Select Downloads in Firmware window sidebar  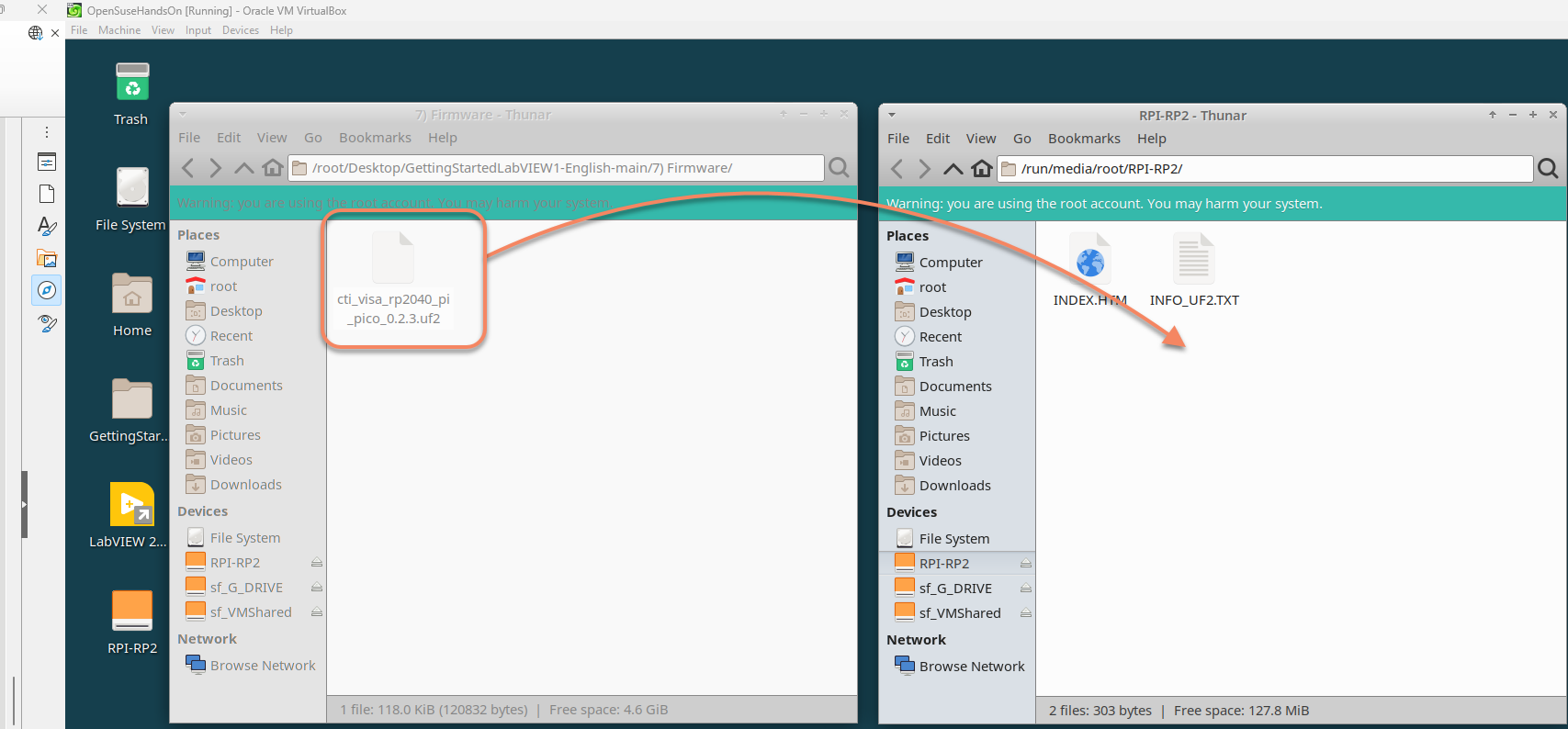pos(248,485)
